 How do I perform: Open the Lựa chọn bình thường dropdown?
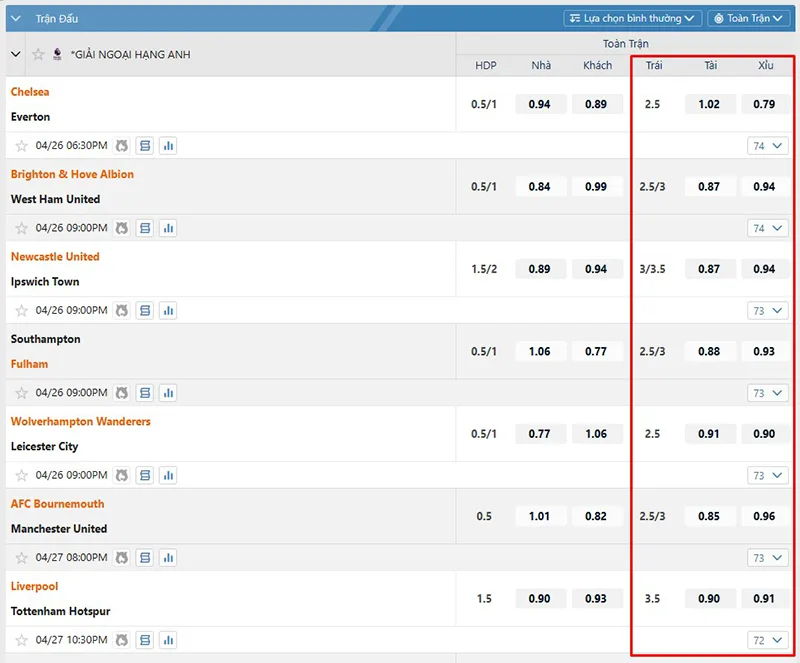tap(633, 18)
